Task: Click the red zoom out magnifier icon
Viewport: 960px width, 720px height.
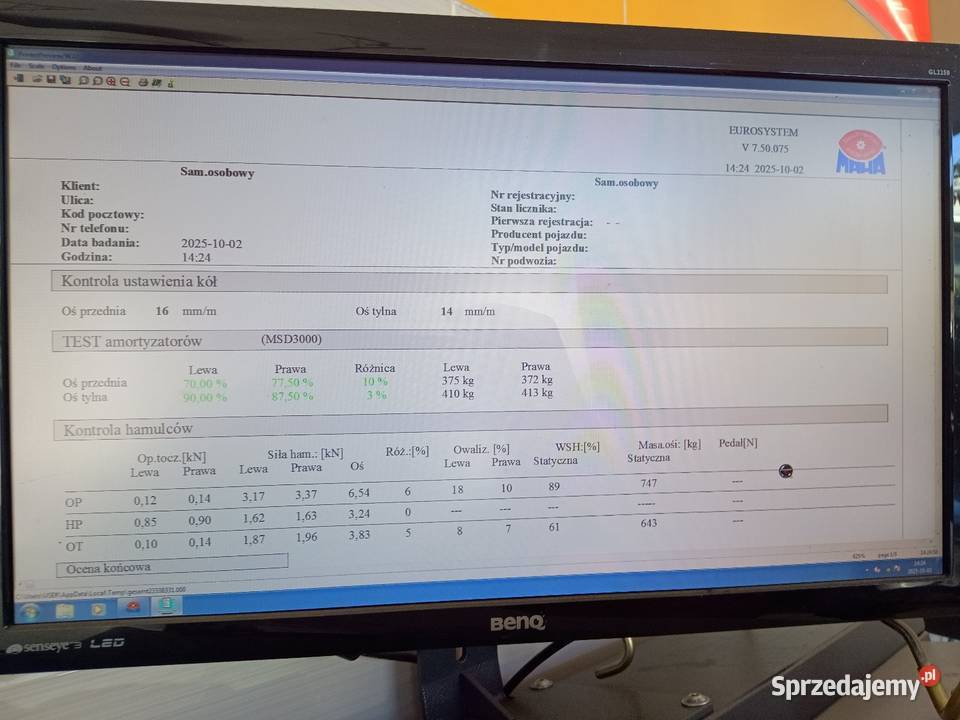Action: pyautogui.click(x=124, y=81)
